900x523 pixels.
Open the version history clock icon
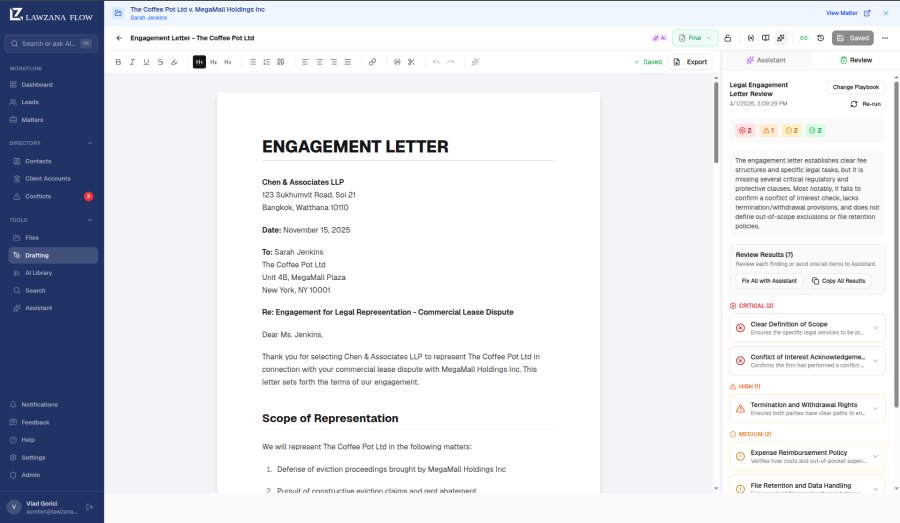tap(820, 38)
